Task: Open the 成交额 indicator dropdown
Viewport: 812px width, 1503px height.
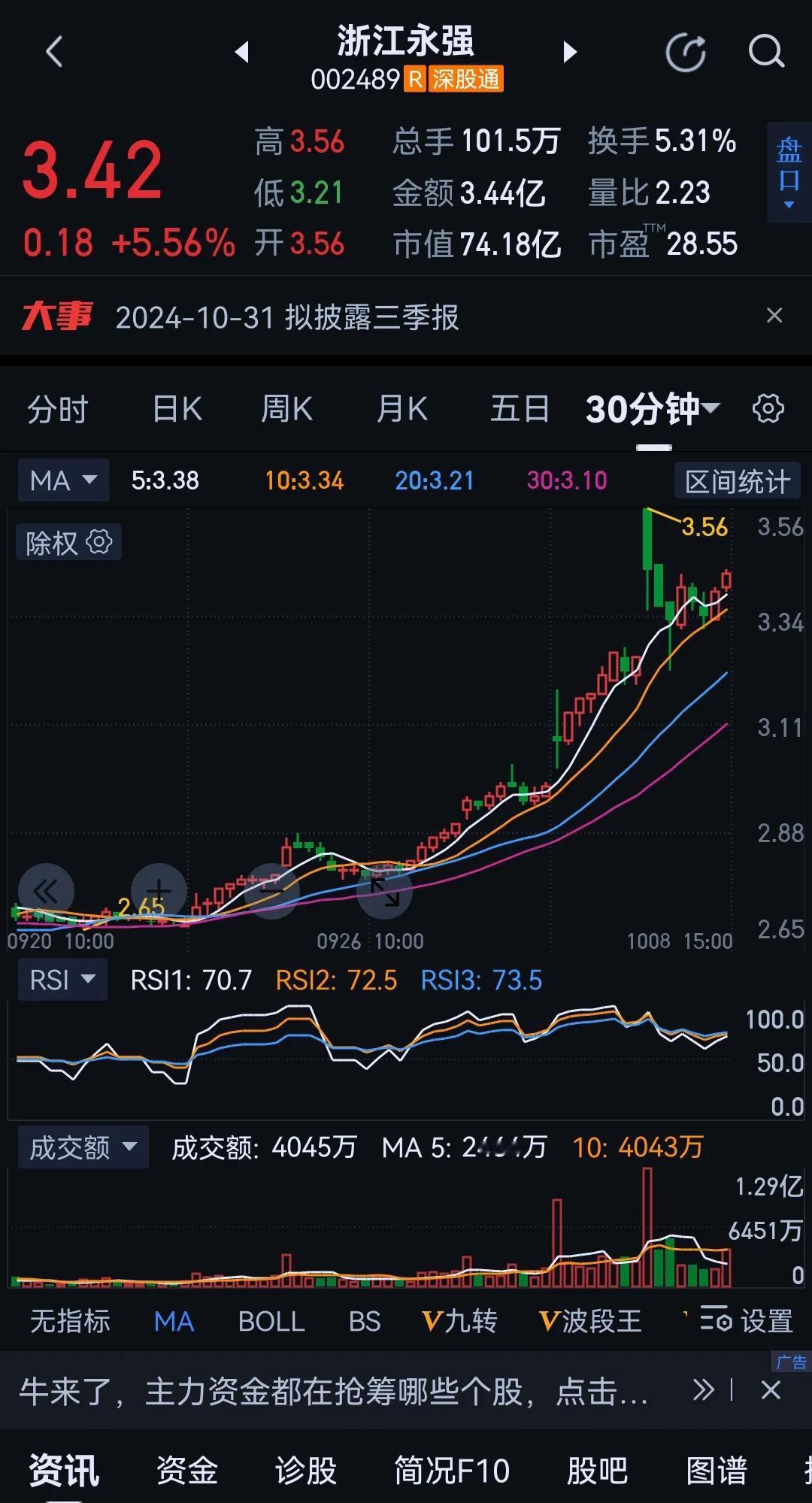Action: tap(83, 1147)
